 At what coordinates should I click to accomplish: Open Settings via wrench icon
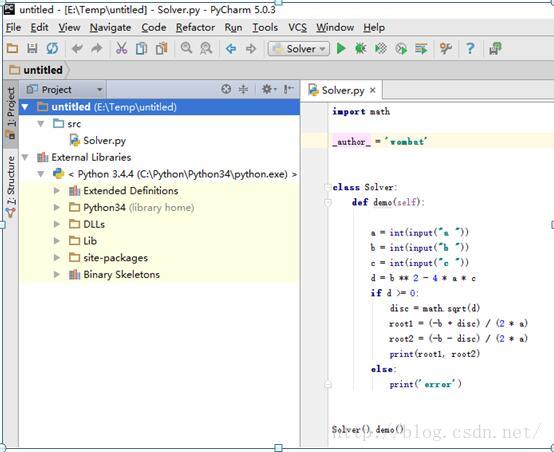tap(446, 48)
